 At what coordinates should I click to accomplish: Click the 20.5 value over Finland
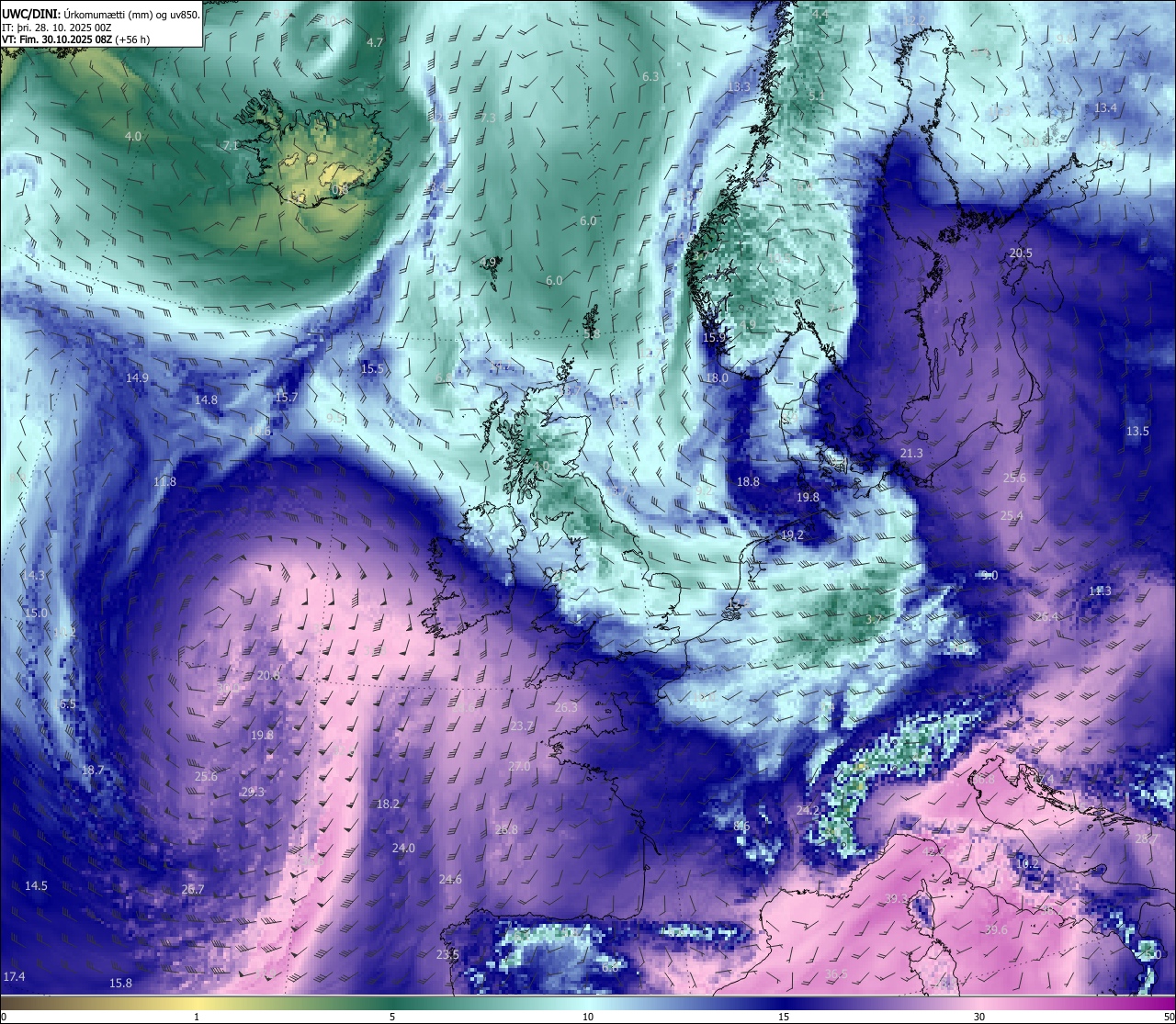point(1021,253)
